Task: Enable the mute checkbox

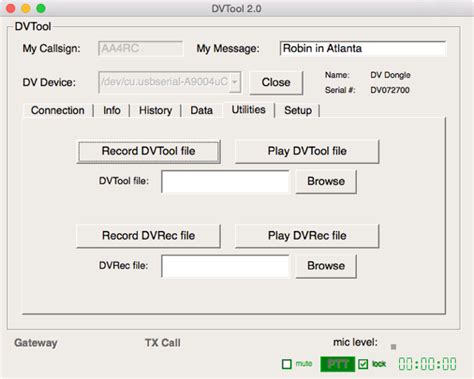Action: [x=287, y=364]
